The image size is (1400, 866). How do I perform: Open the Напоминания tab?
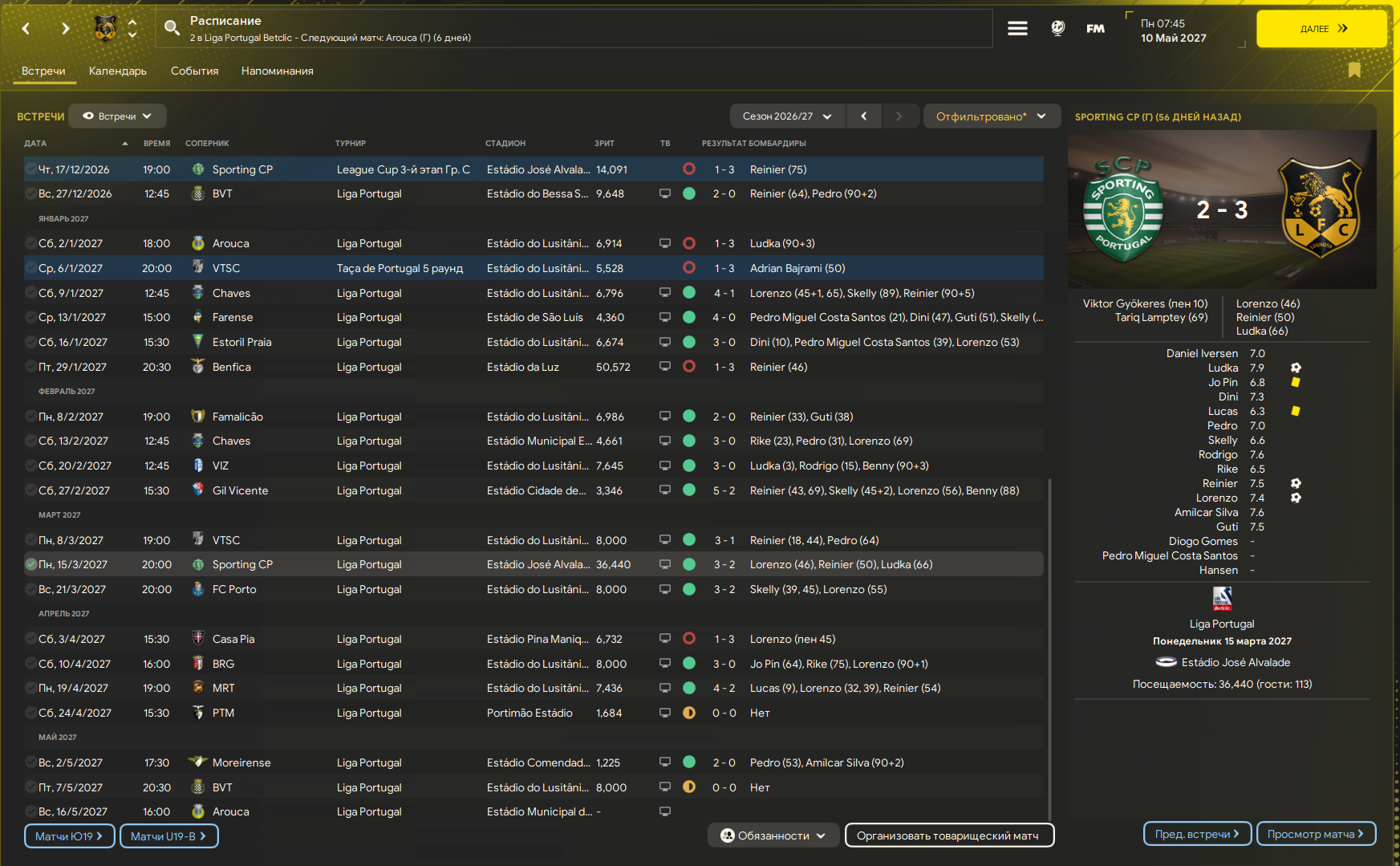click(x=277, y=71)
